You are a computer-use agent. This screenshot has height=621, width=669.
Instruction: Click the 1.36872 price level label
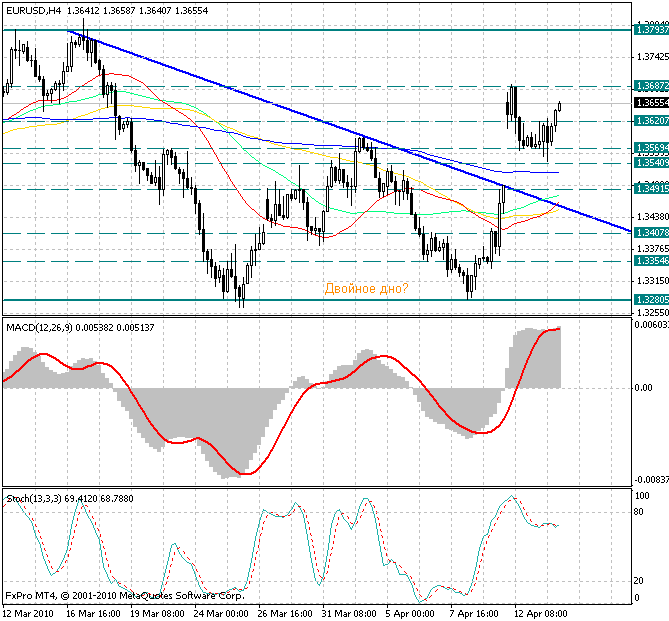[x=652, y=86]
